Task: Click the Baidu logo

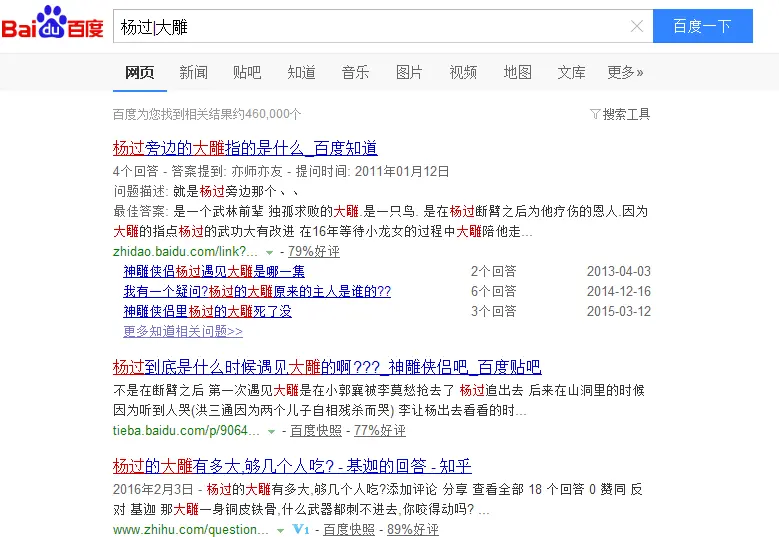Action: point(52,22)
